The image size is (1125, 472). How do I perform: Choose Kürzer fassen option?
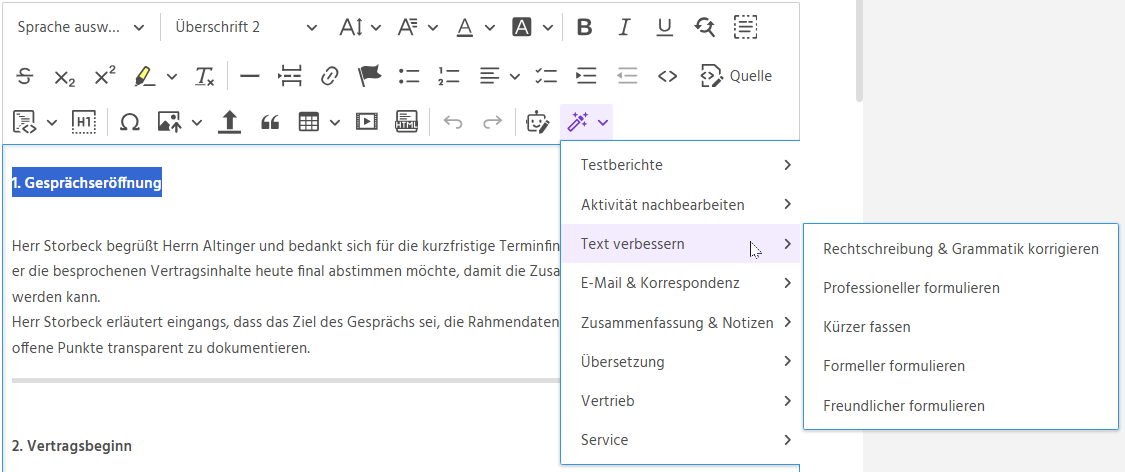tap(961, 327)
